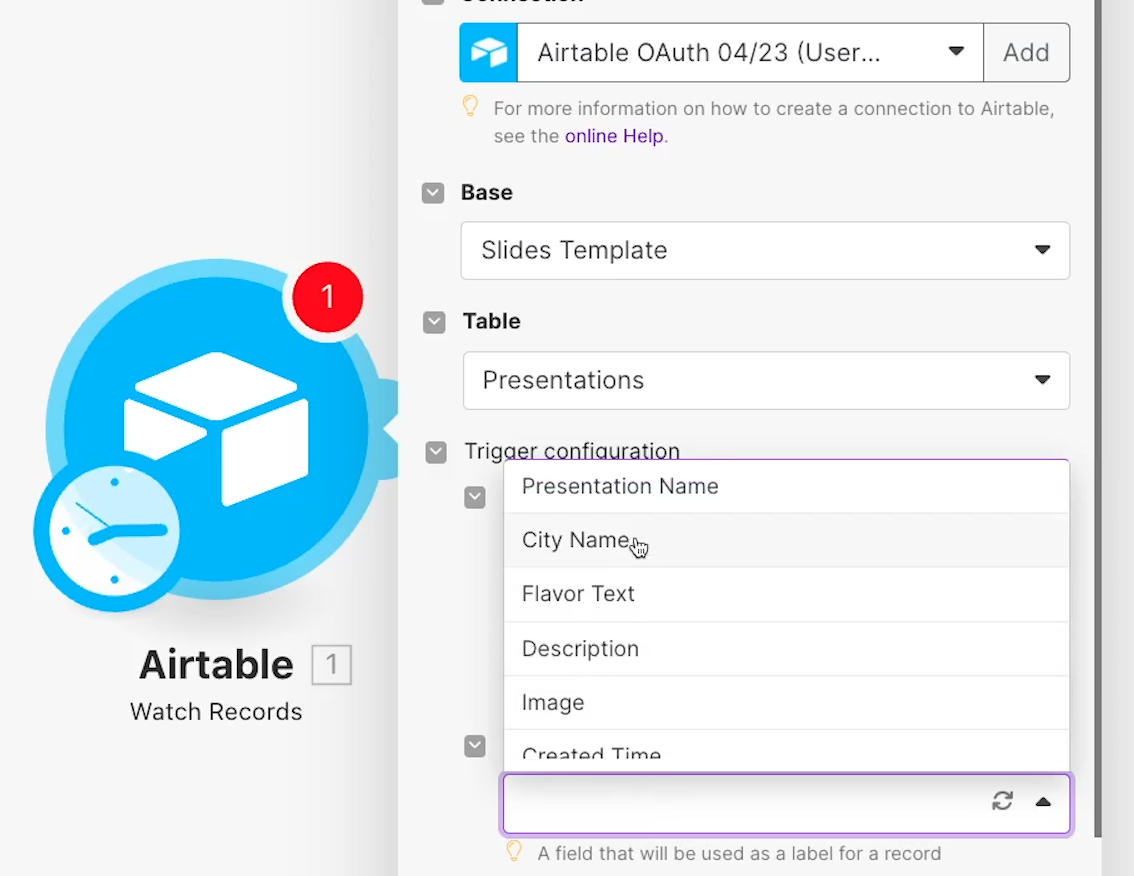Select Created Time option
Image resolution: width=1134 pixels, height=876 pixels.
(x=786, y=751)
